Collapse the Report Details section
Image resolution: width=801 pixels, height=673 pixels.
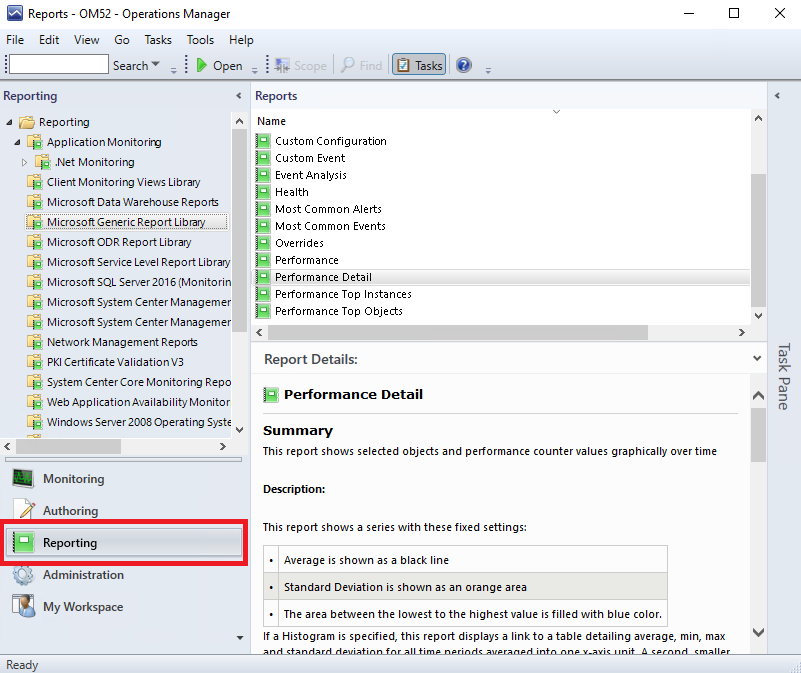757,358
